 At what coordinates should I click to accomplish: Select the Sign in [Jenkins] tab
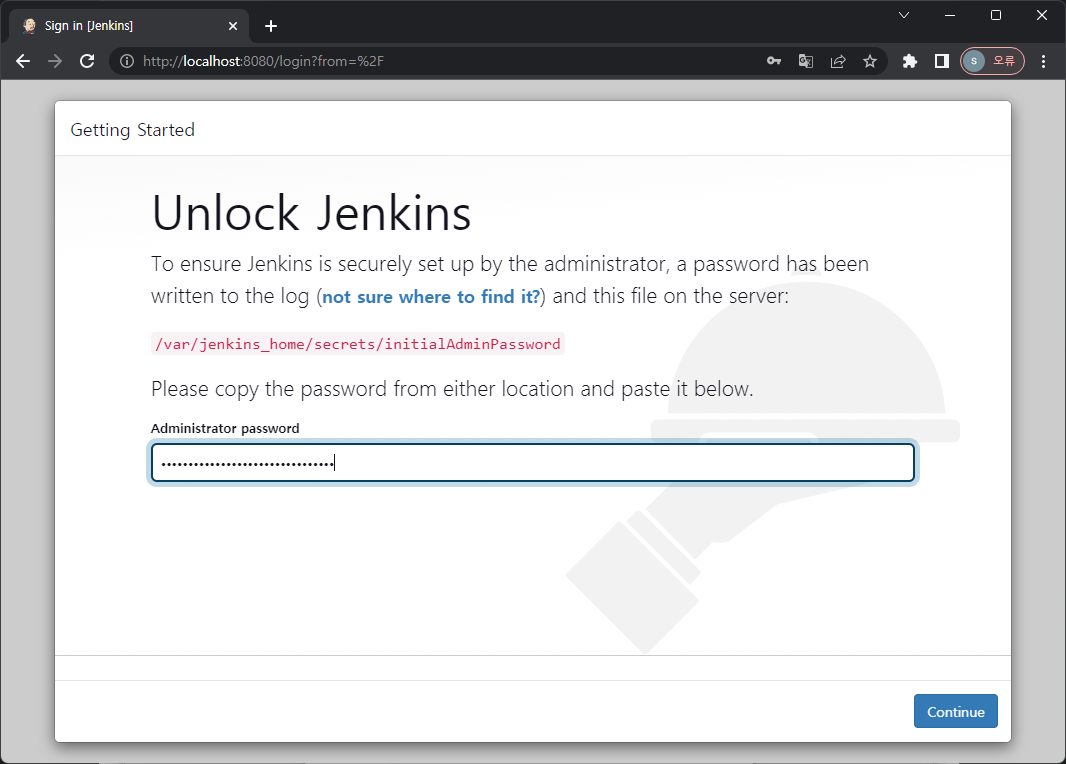click(x=129, y=26)
